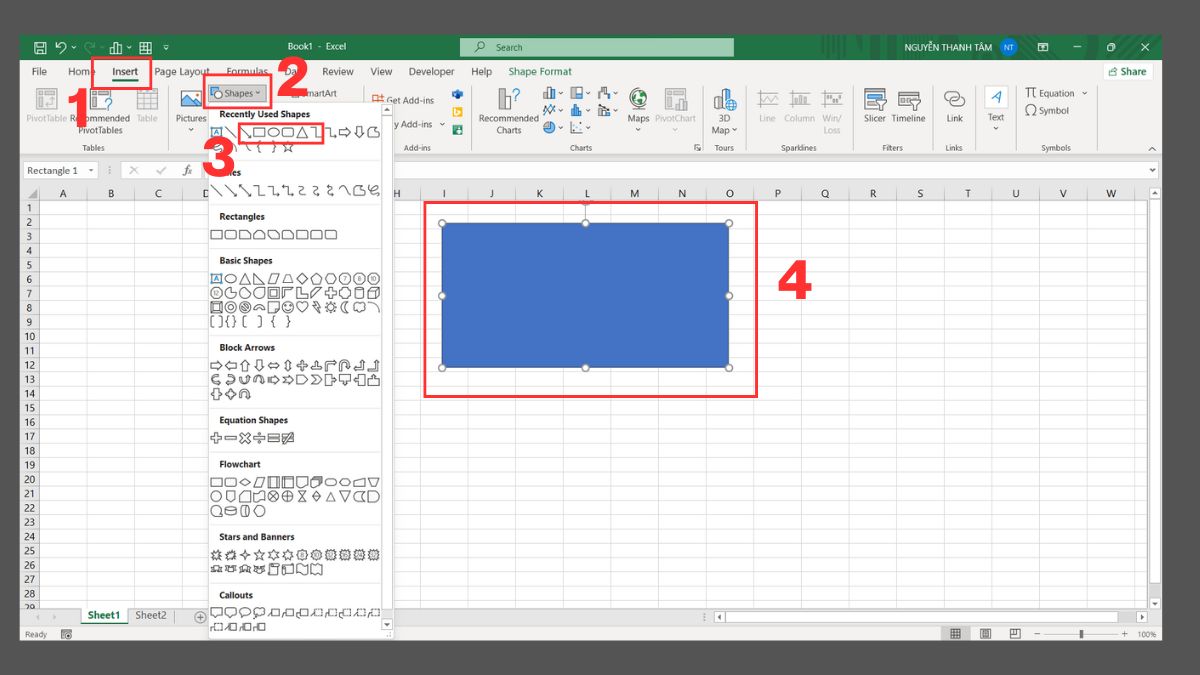Pick a rounded rectangle from the Rectangles section
1200x675 pixels.
pos(233,234)
